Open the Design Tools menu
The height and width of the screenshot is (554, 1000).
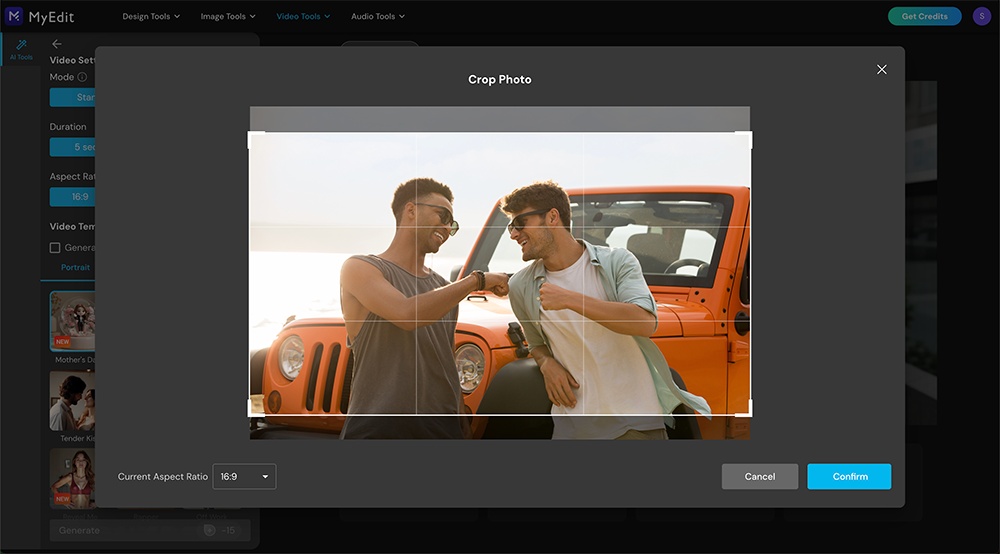point(151,17)
